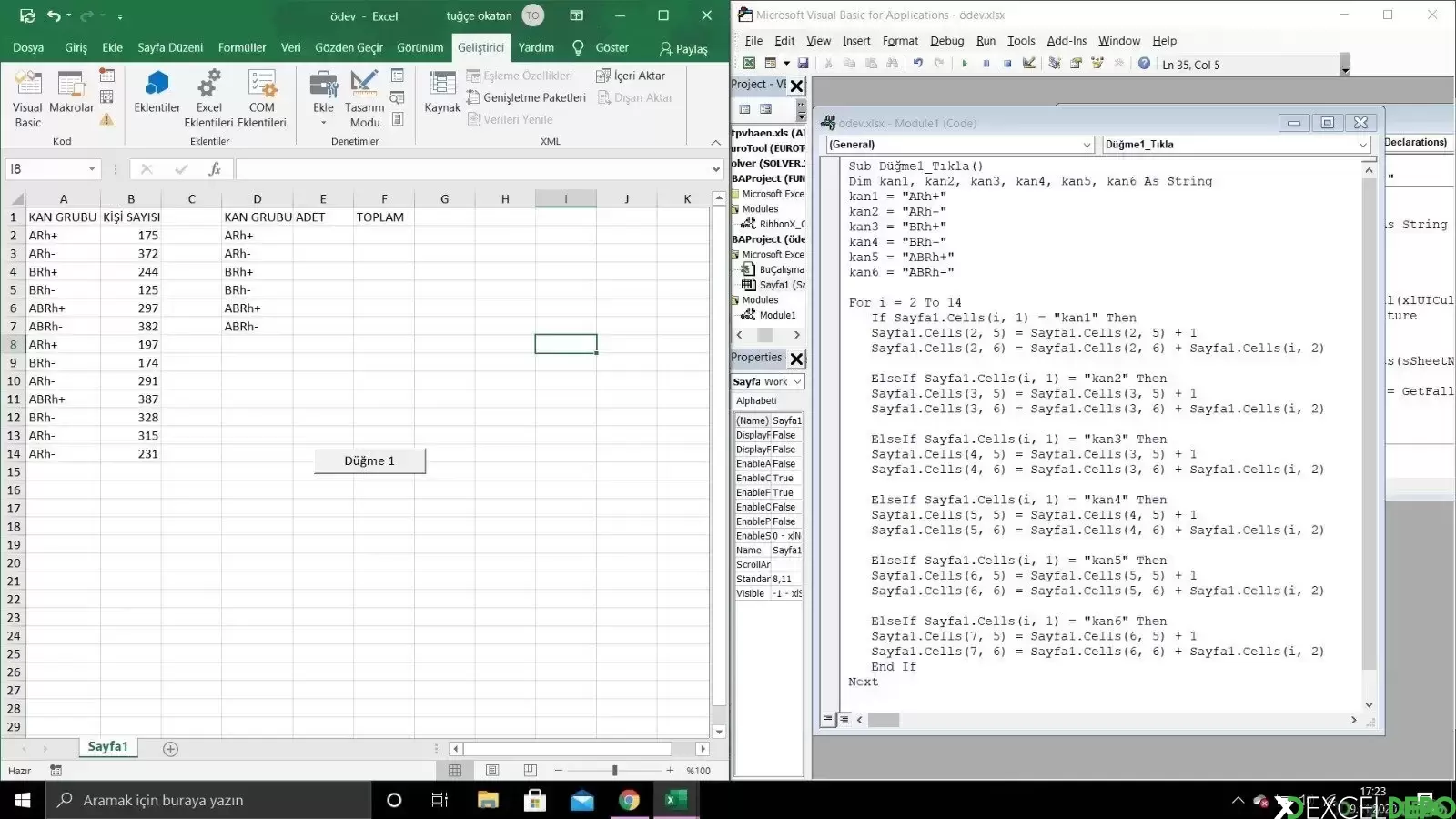Select cell B2 with value 175
Image resolution: width=1456 pixels, height=819 pixels.
click(130, 235)
